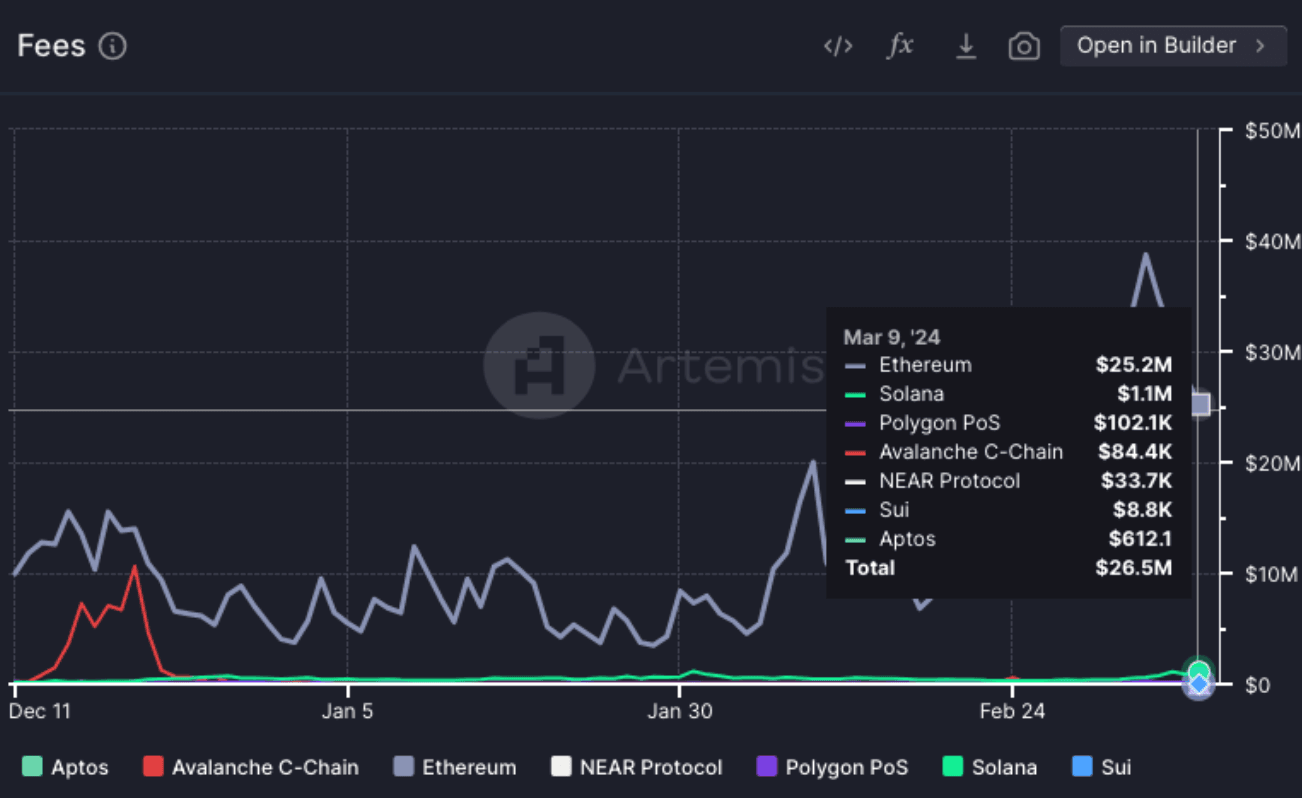The width and height of the screenshot is (1302, 798).
Task: Click the Avalanche C-Chain red legend swatch
Action: [154, 767]
